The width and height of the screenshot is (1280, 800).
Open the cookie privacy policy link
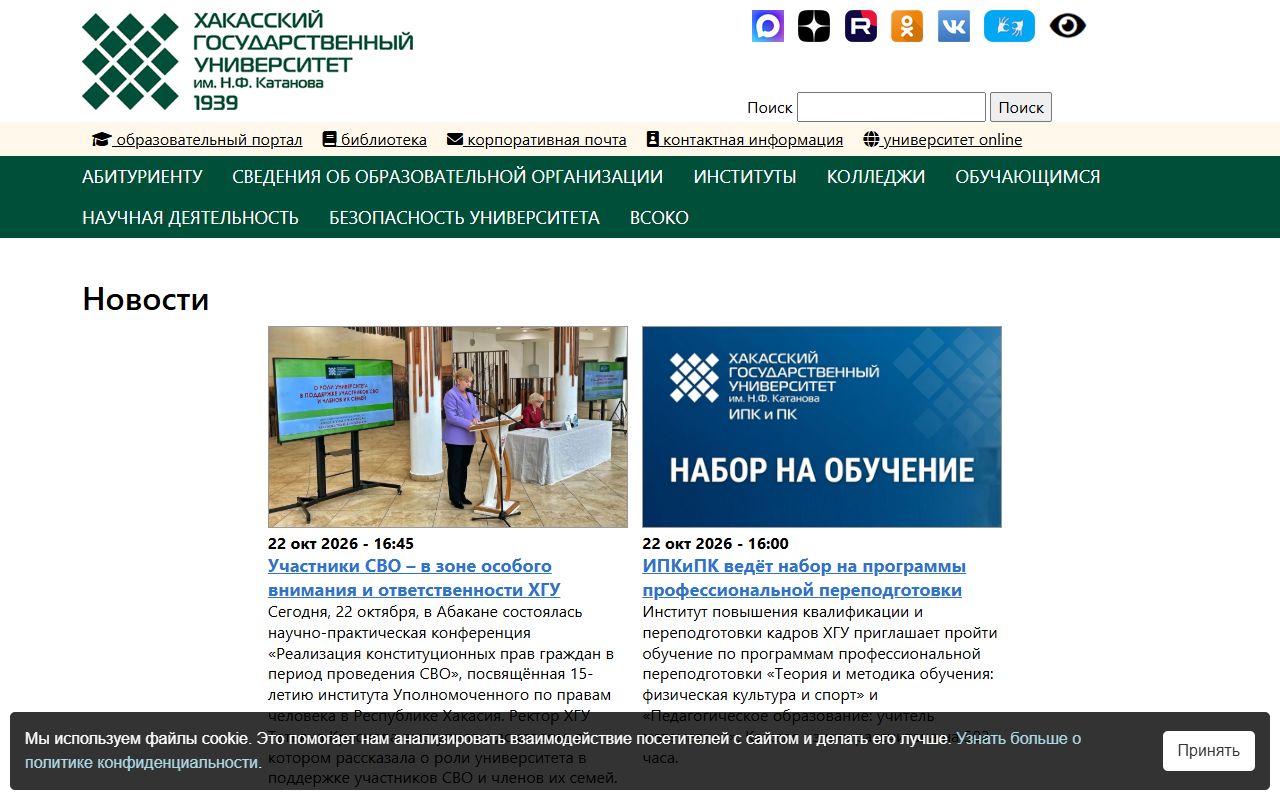coord(553,750)
